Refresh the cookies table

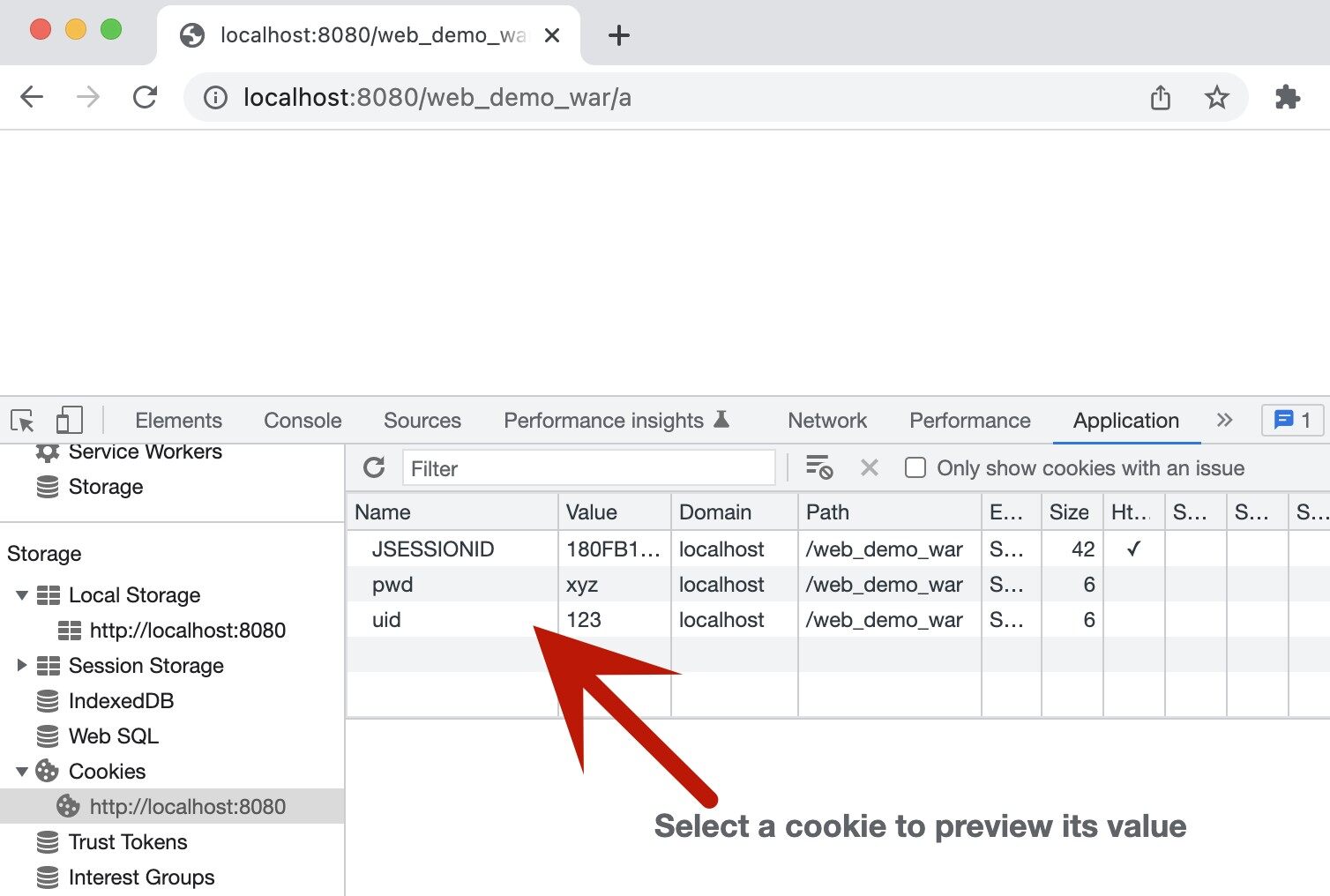pyautogui.click(x=374, y=467)
